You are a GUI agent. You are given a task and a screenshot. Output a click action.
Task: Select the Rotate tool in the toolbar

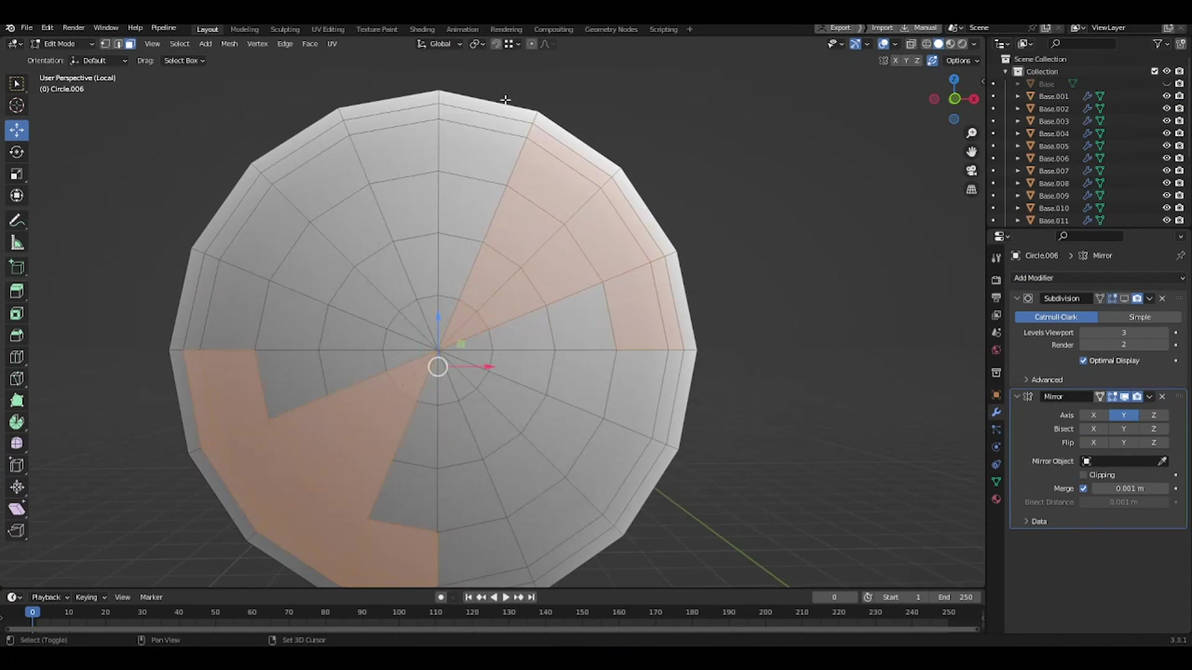coord(17,152)
